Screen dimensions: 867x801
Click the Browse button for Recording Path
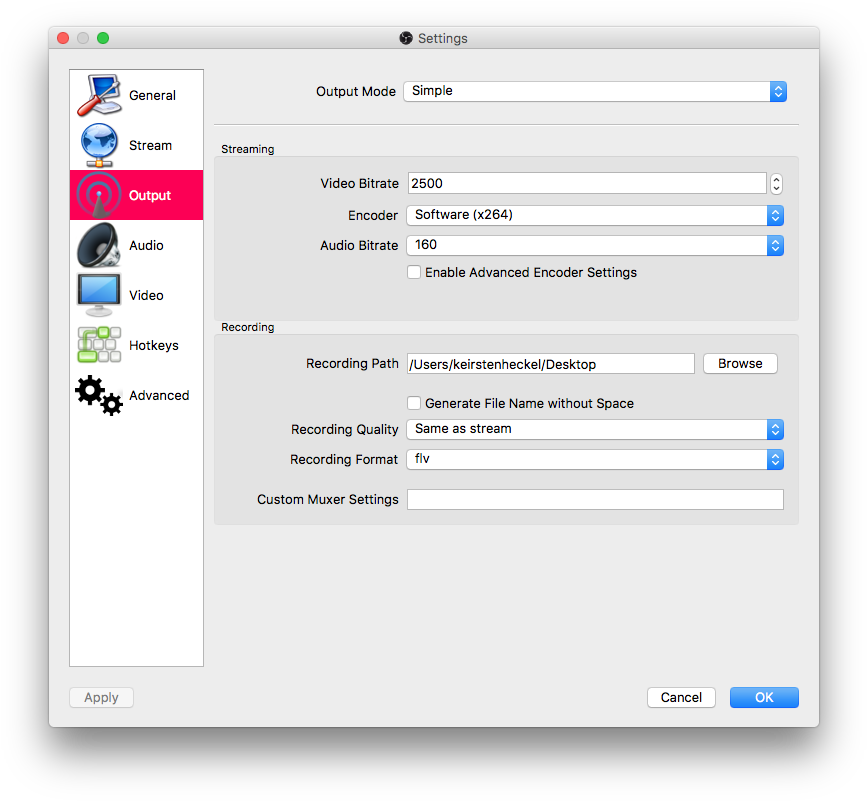[x=740, y=363]
